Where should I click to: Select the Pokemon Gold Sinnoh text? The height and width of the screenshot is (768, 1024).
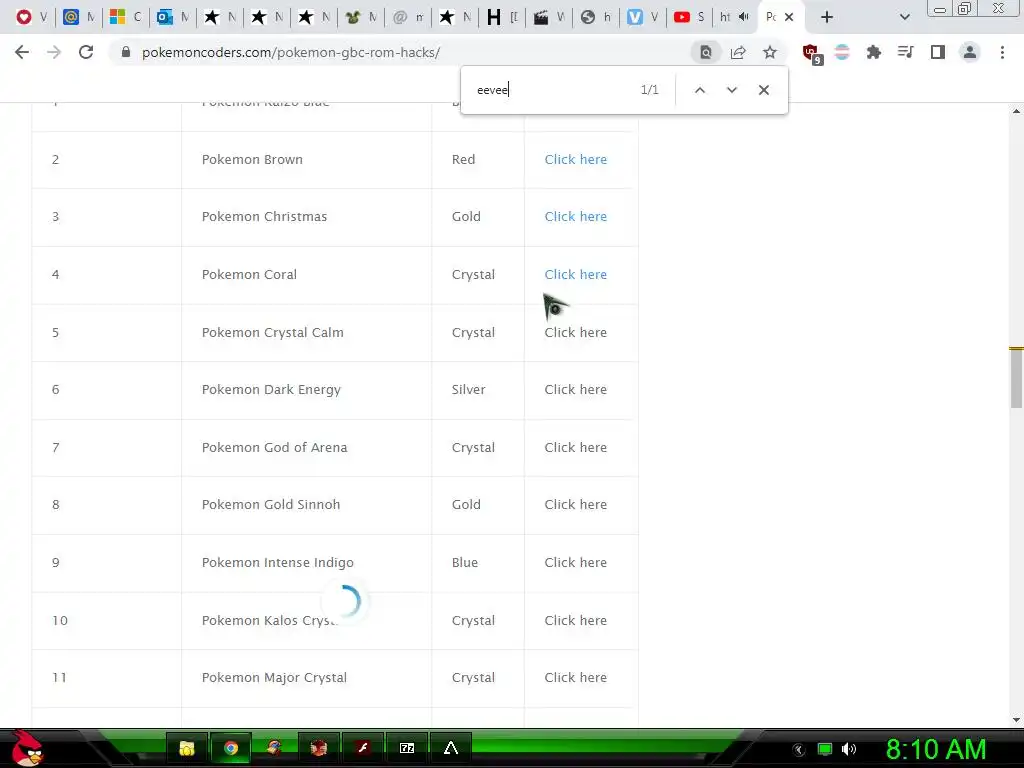point(271,504)
